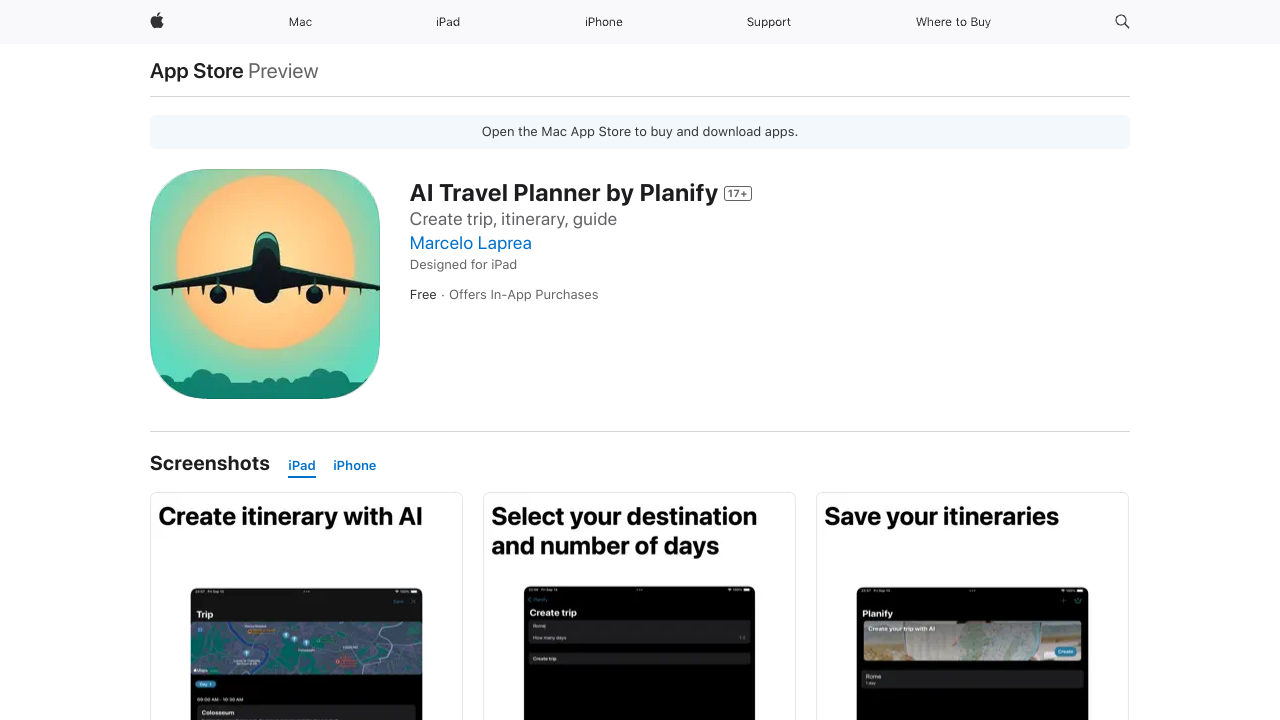Select iPhone in the top navigation bar

[604, 22]
